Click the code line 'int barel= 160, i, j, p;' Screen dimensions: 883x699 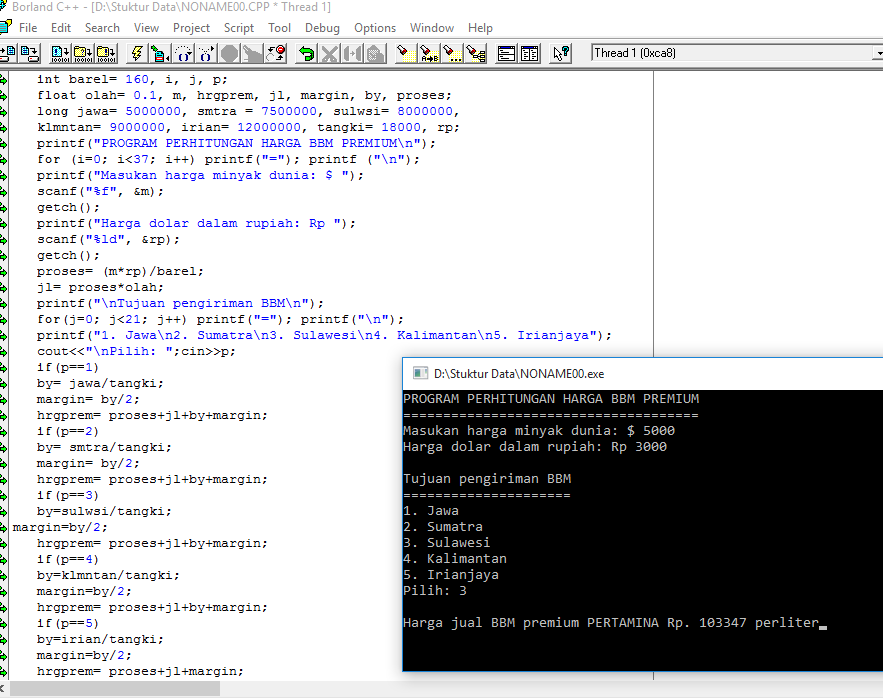pyautogui.click(x=132, y=79)
